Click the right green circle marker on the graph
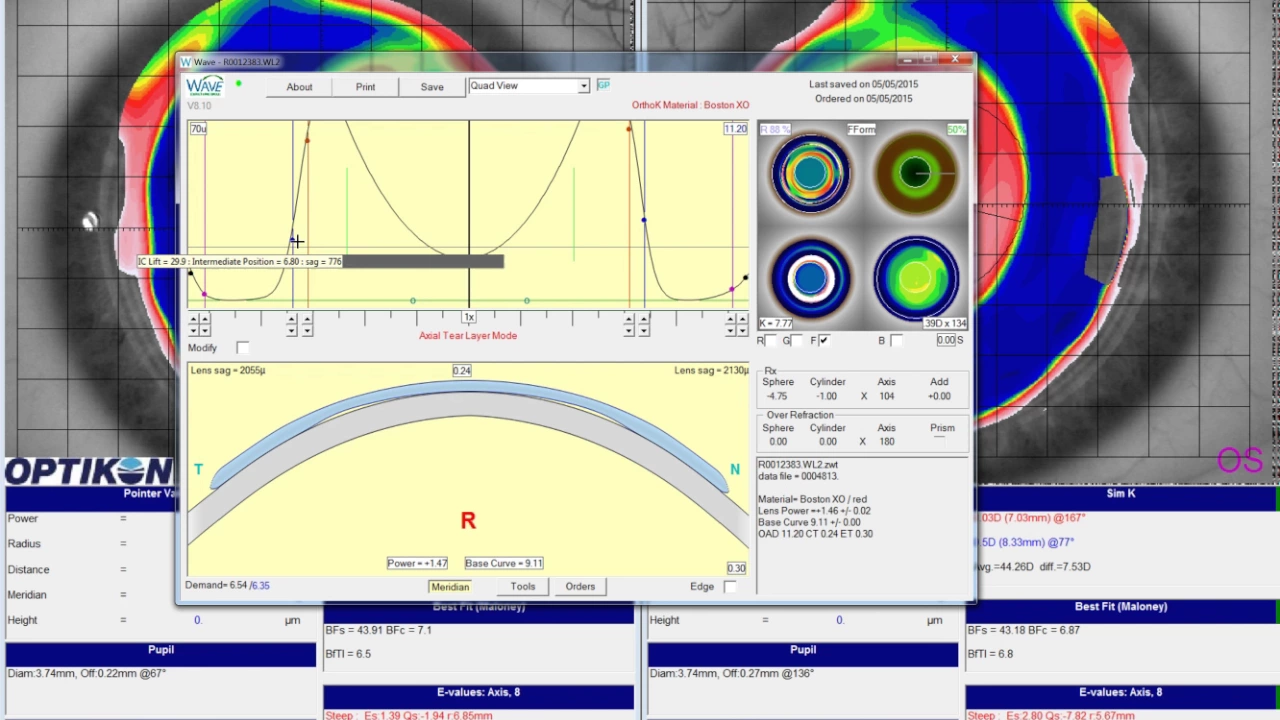 pos(527,301)
